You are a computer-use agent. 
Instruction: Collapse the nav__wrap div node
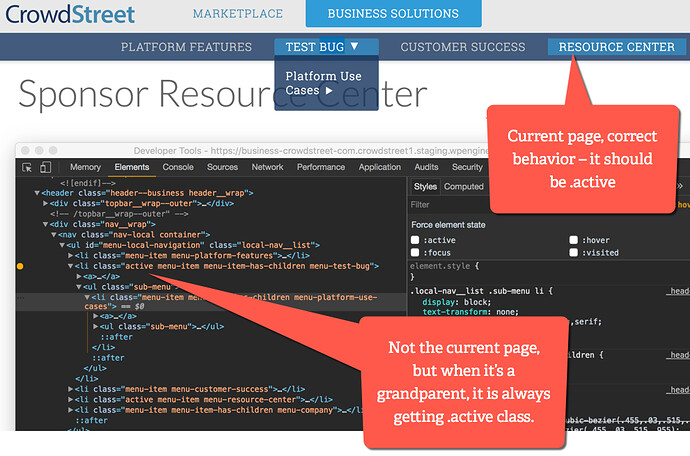pyautogui.click(x=45, y=224)
